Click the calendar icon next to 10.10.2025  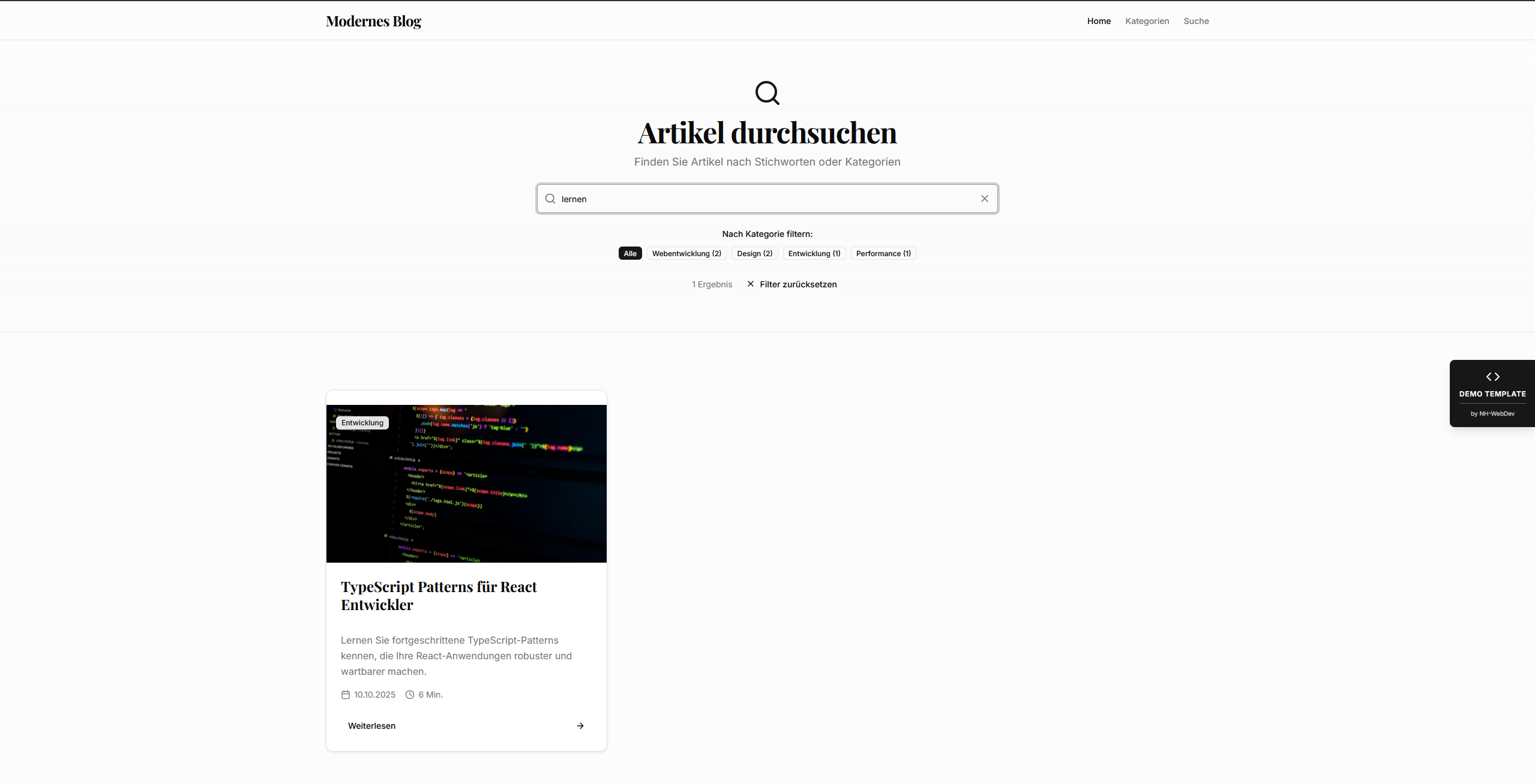coord(346,694)
